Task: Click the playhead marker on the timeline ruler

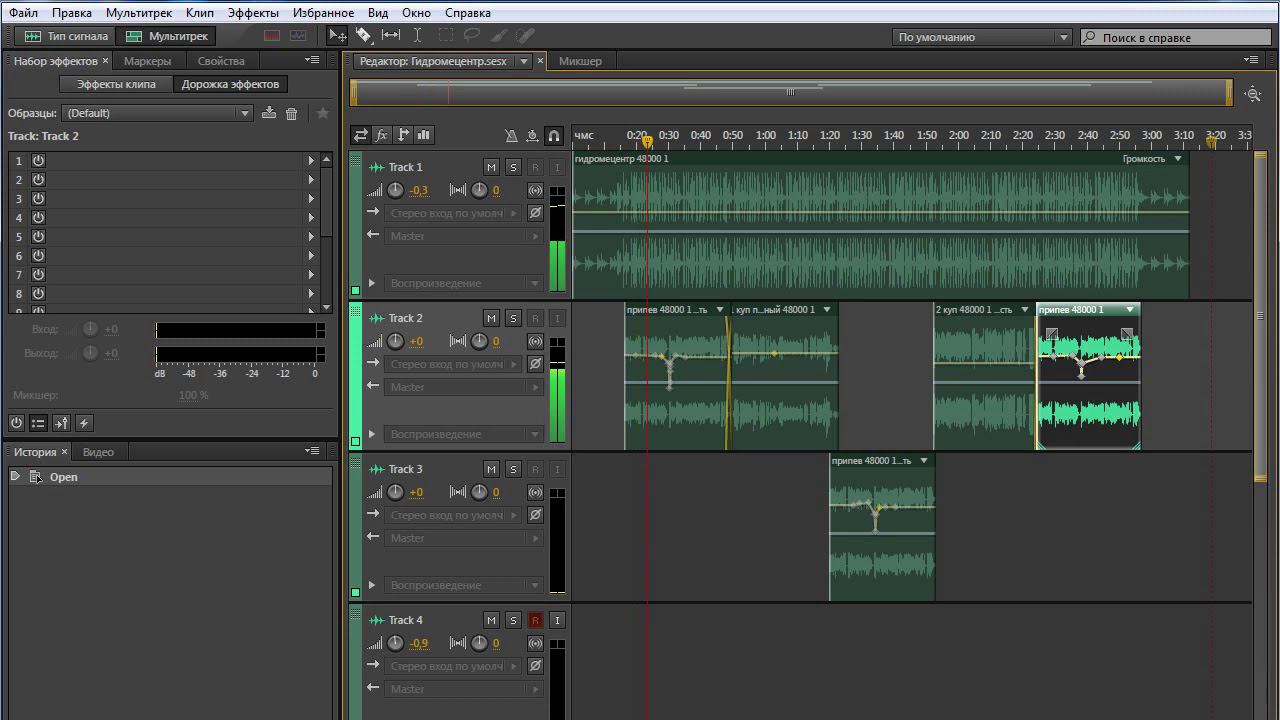Action: click(647, 142)
